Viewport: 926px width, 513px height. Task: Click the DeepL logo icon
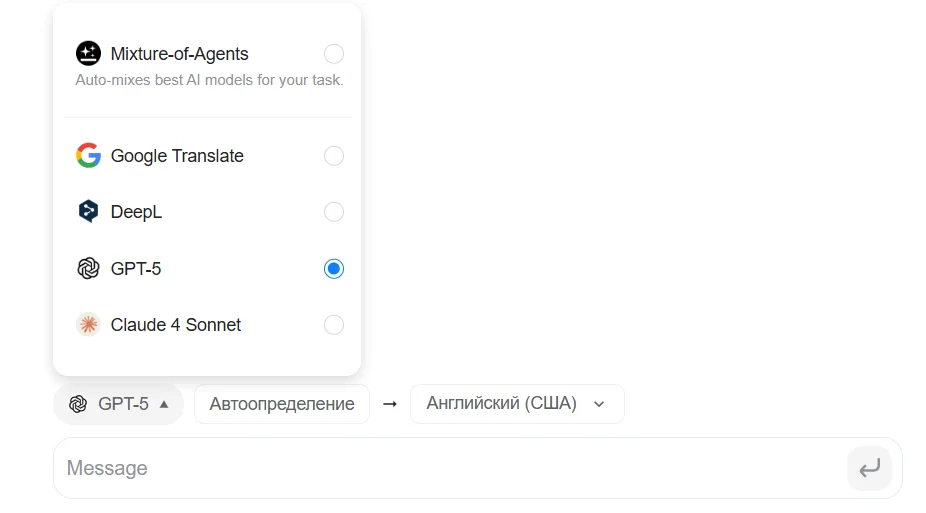(88, 212)
